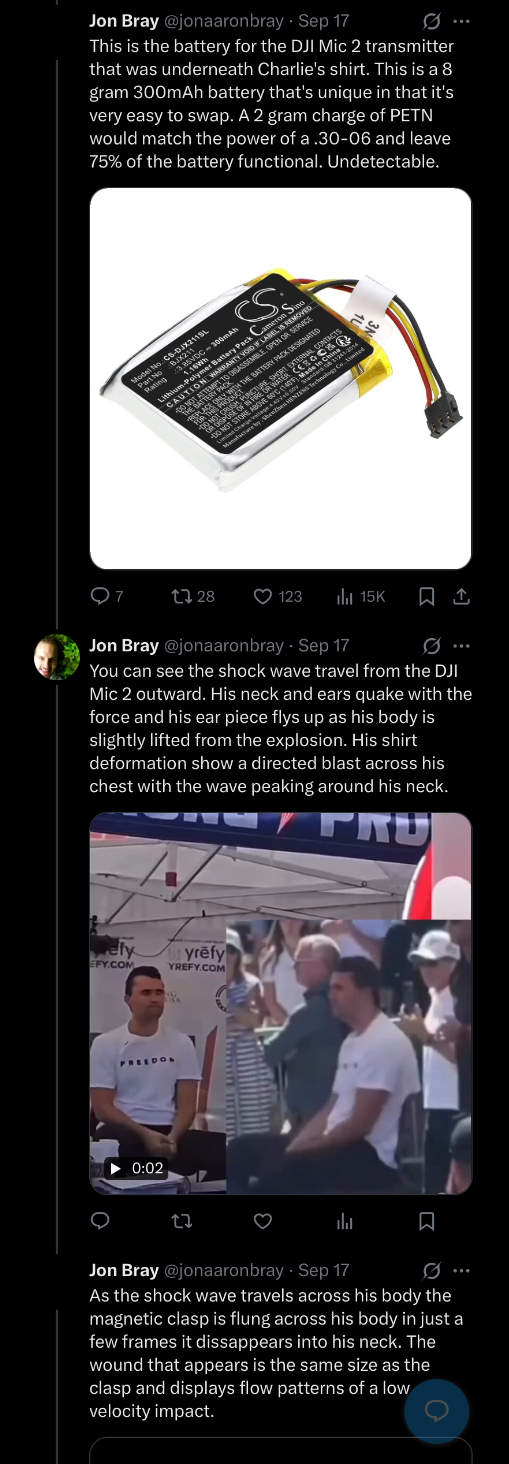Image resolution: width=509 pixels, height=1464 pixels.
Task: Share the battery tweet via share icon
Action: click(461, 596)
